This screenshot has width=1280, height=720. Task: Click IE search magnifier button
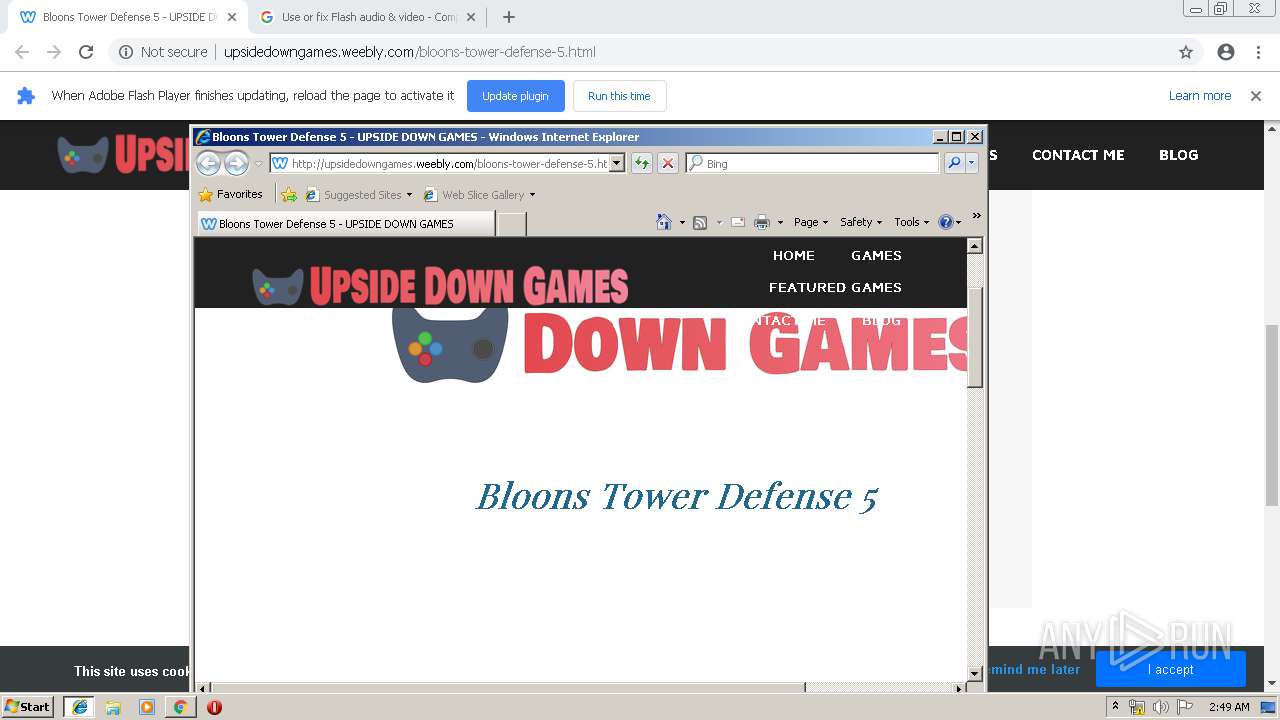[x=954, y=163]
